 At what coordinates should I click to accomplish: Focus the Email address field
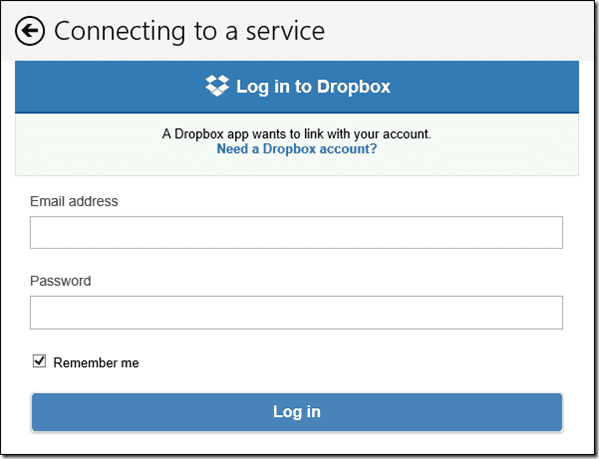(x=296, y=233)
